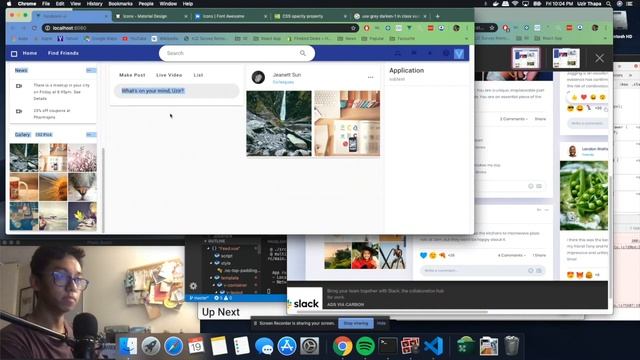Open the VS Code settings gear

(x=193, y=286)
